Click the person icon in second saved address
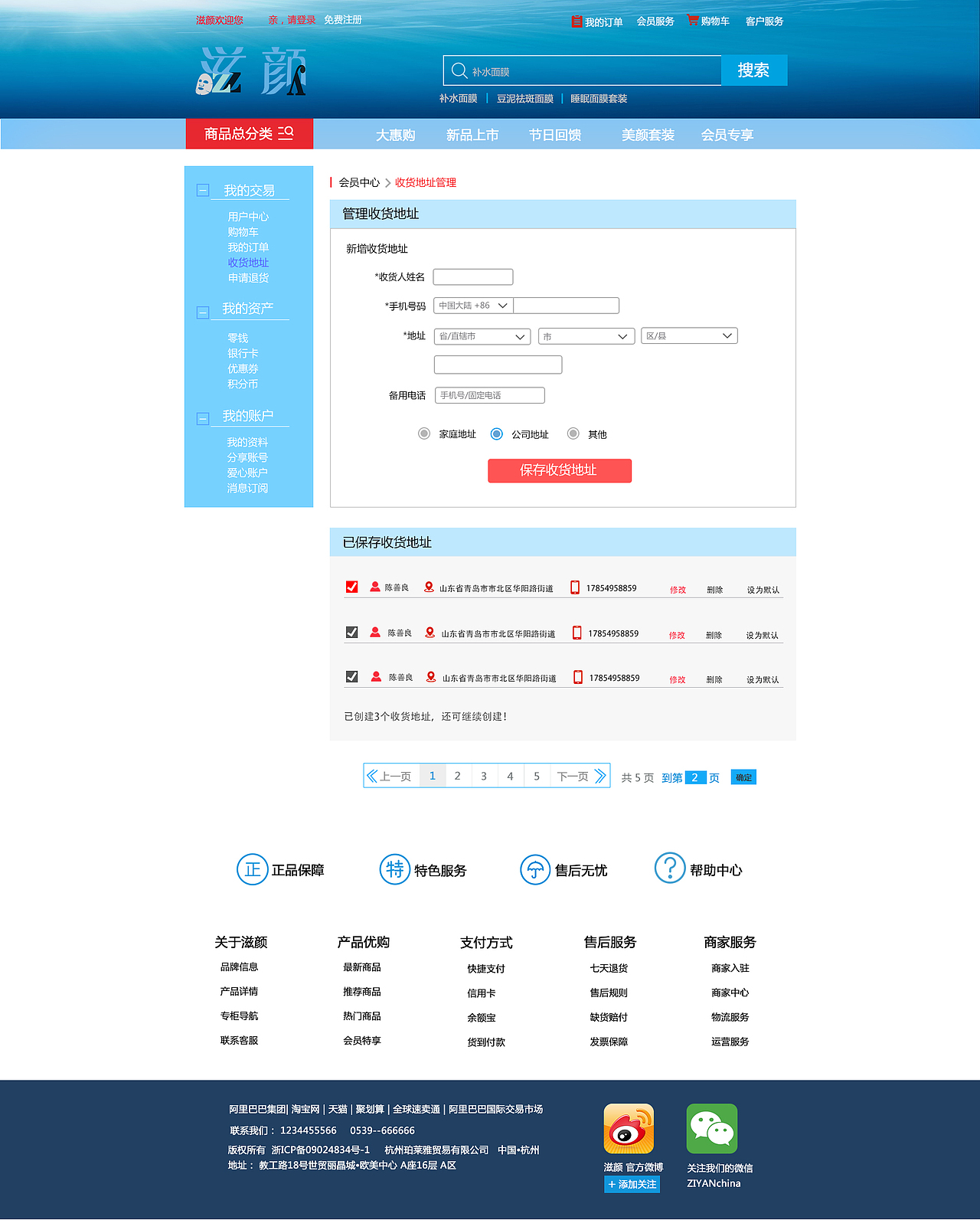Viewport: 980px width, 1220px height. (375, 632)
